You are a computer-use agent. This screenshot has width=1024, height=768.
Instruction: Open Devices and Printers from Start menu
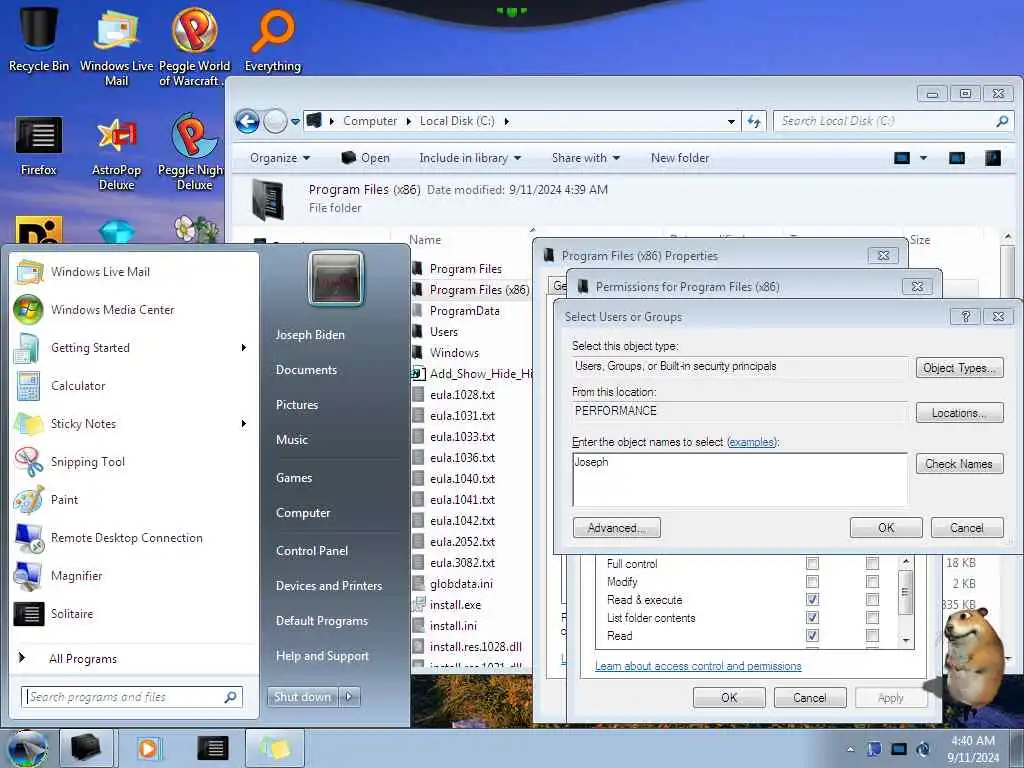point(328,586)
